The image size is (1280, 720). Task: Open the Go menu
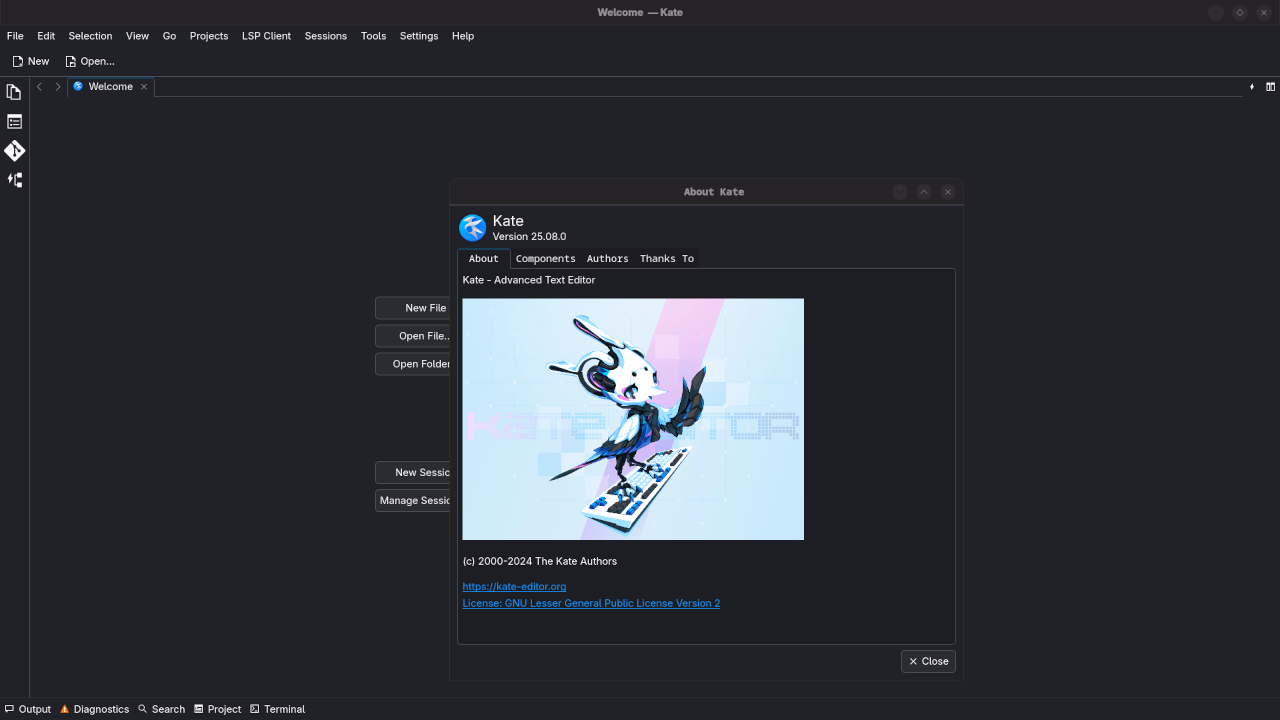[x=169, y=36]
